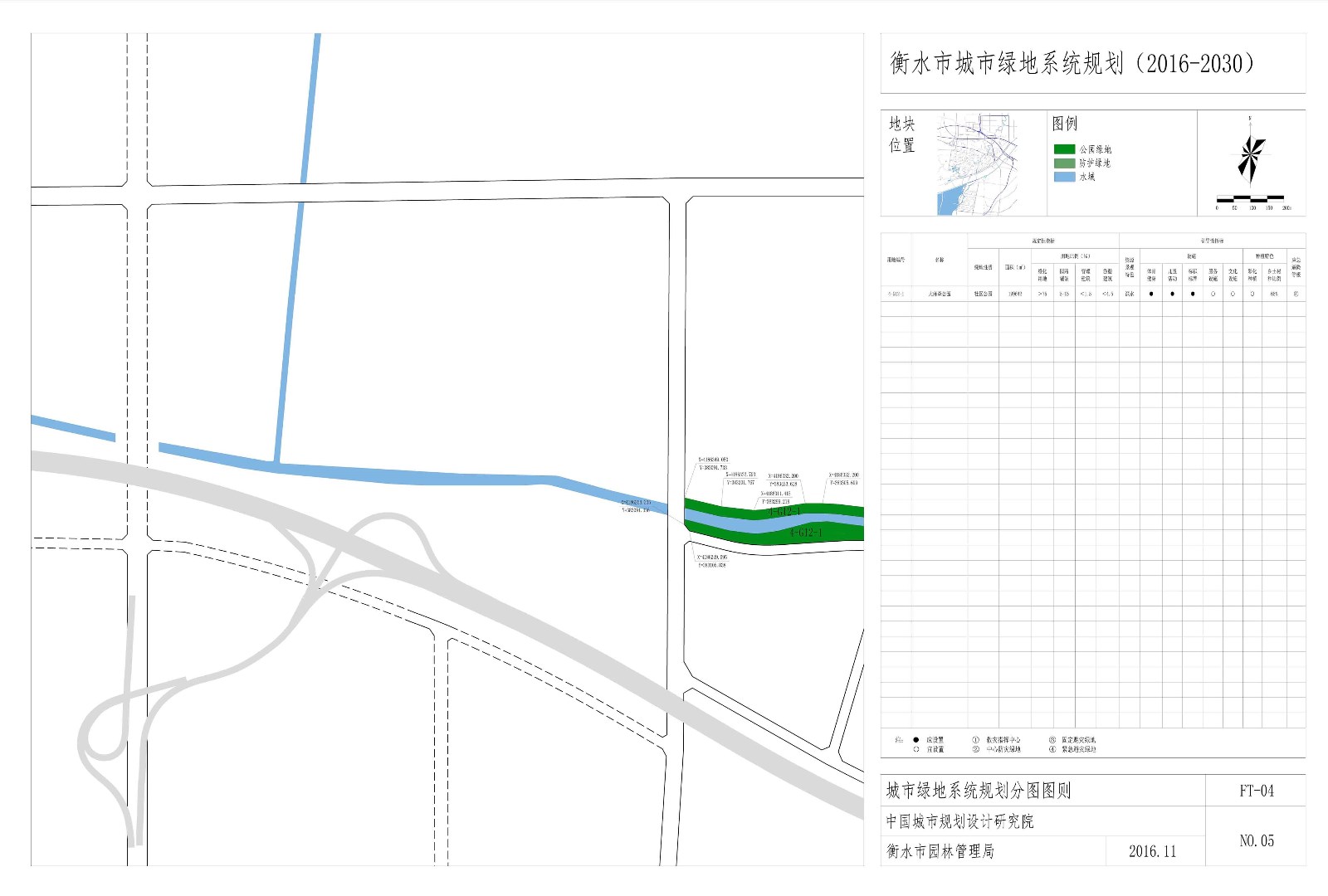Click the FT-04 sheet code cell
The height and width of the screenshot is (896, 1328).
1256,791
